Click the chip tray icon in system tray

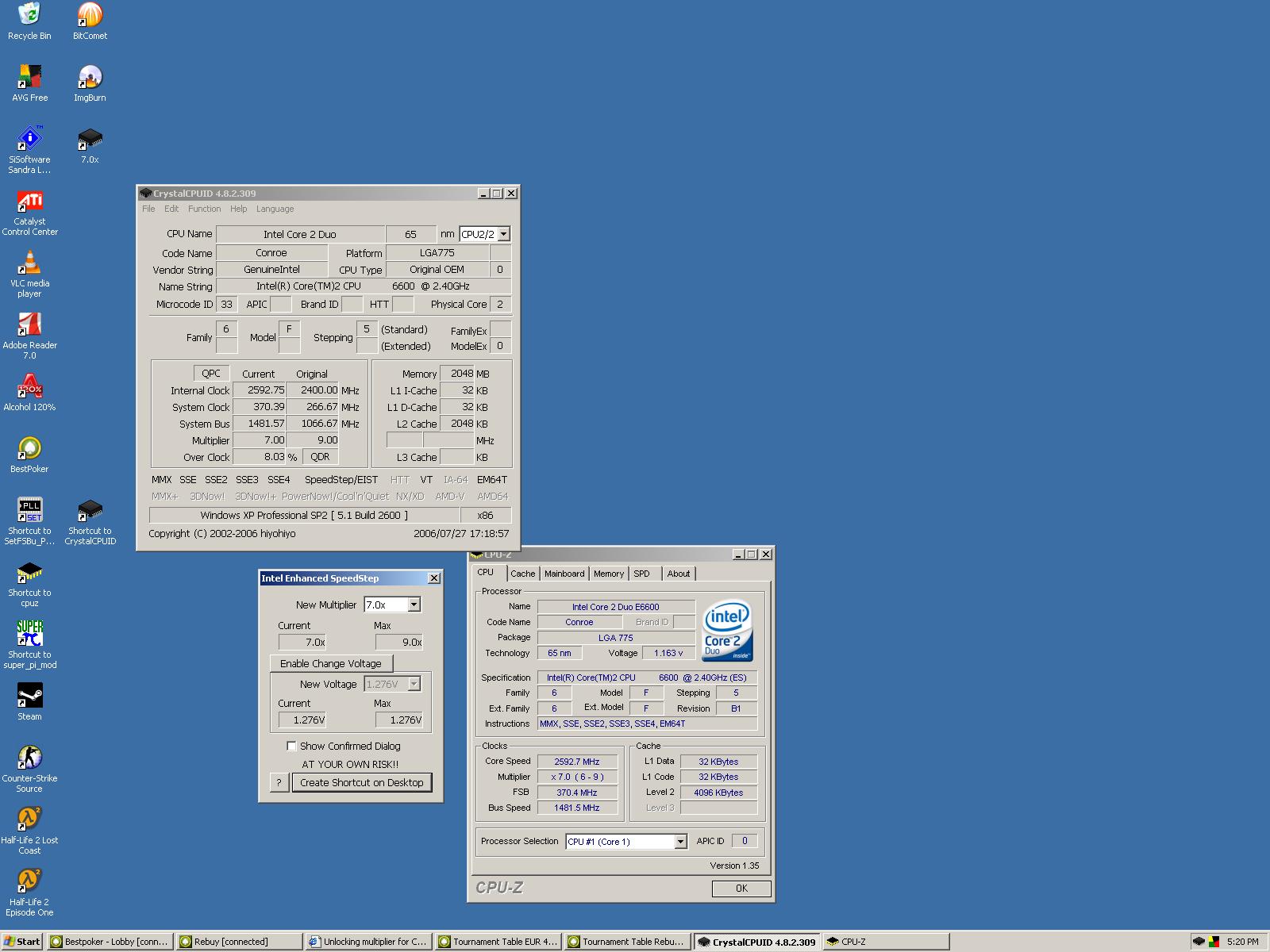(x=1199, y=942)
